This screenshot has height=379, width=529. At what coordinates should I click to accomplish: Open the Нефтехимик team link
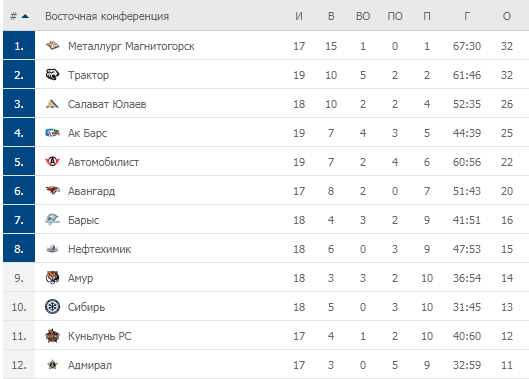(99, 249)
